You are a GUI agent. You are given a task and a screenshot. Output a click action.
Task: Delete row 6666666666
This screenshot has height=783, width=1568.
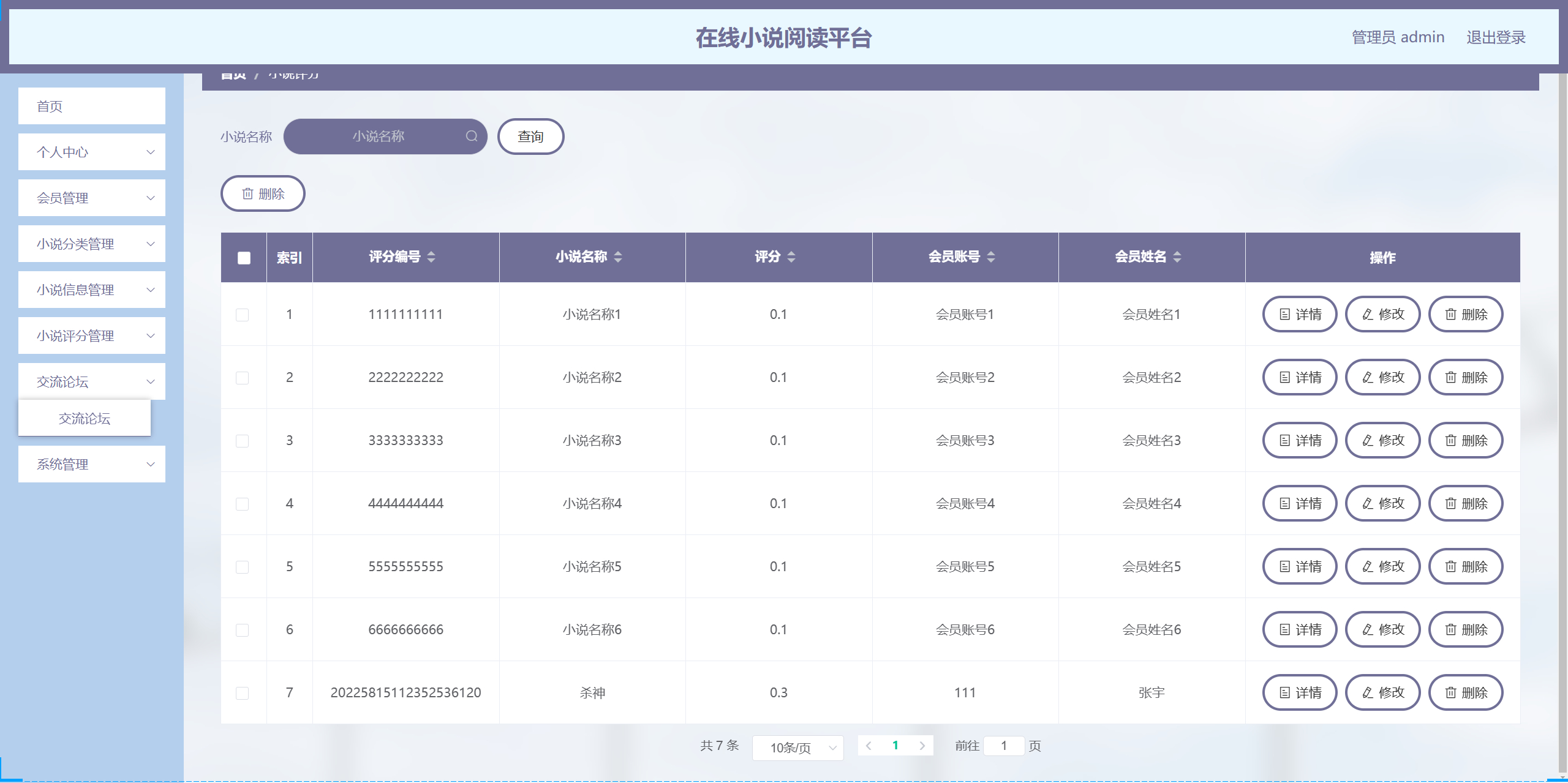coord(1466,629)
